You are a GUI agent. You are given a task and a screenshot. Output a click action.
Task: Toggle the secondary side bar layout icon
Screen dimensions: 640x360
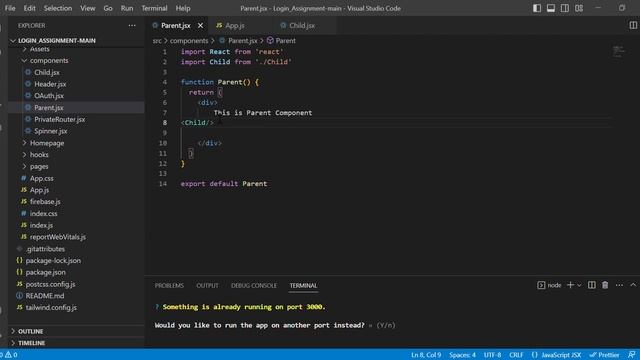point(564,8)
